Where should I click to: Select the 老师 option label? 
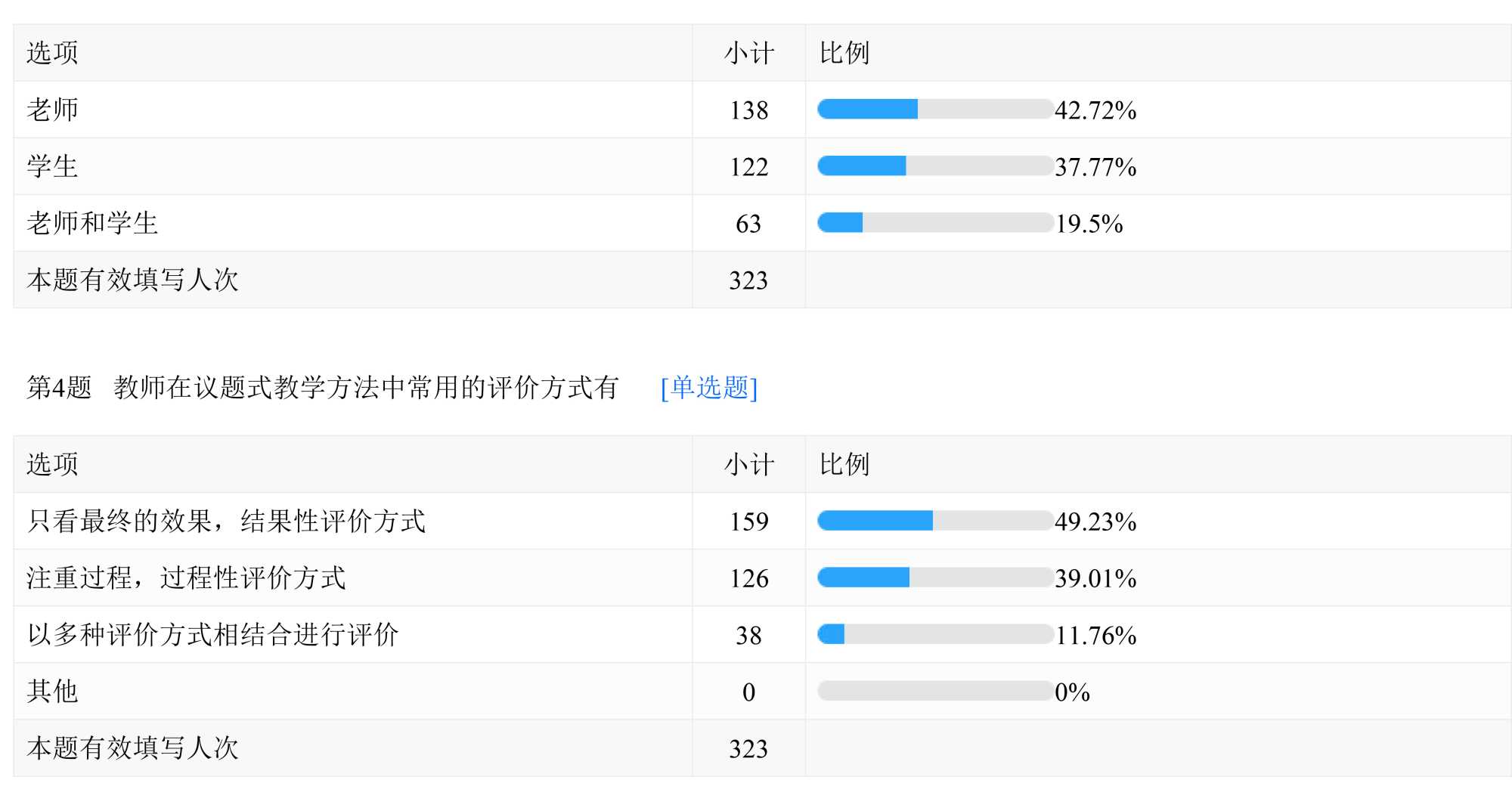(x=53, y=110)
